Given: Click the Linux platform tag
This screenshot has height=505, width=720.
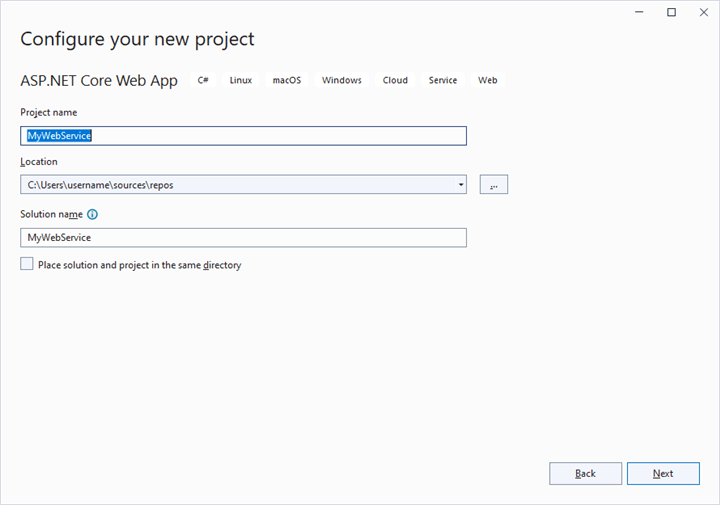Looking at the screenshot, I should point(241,80).
